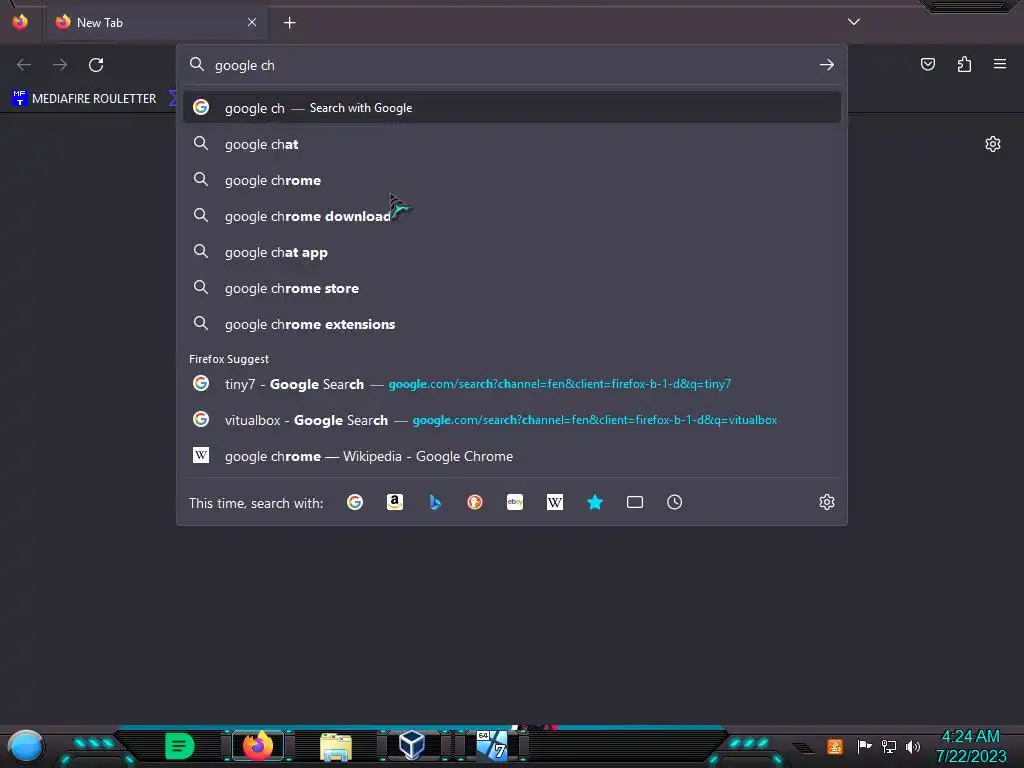The height and width of the screenshot is (768, 1024).
Task: Search this time with DuckDuckGo icon
Action: tap(475, 502)
